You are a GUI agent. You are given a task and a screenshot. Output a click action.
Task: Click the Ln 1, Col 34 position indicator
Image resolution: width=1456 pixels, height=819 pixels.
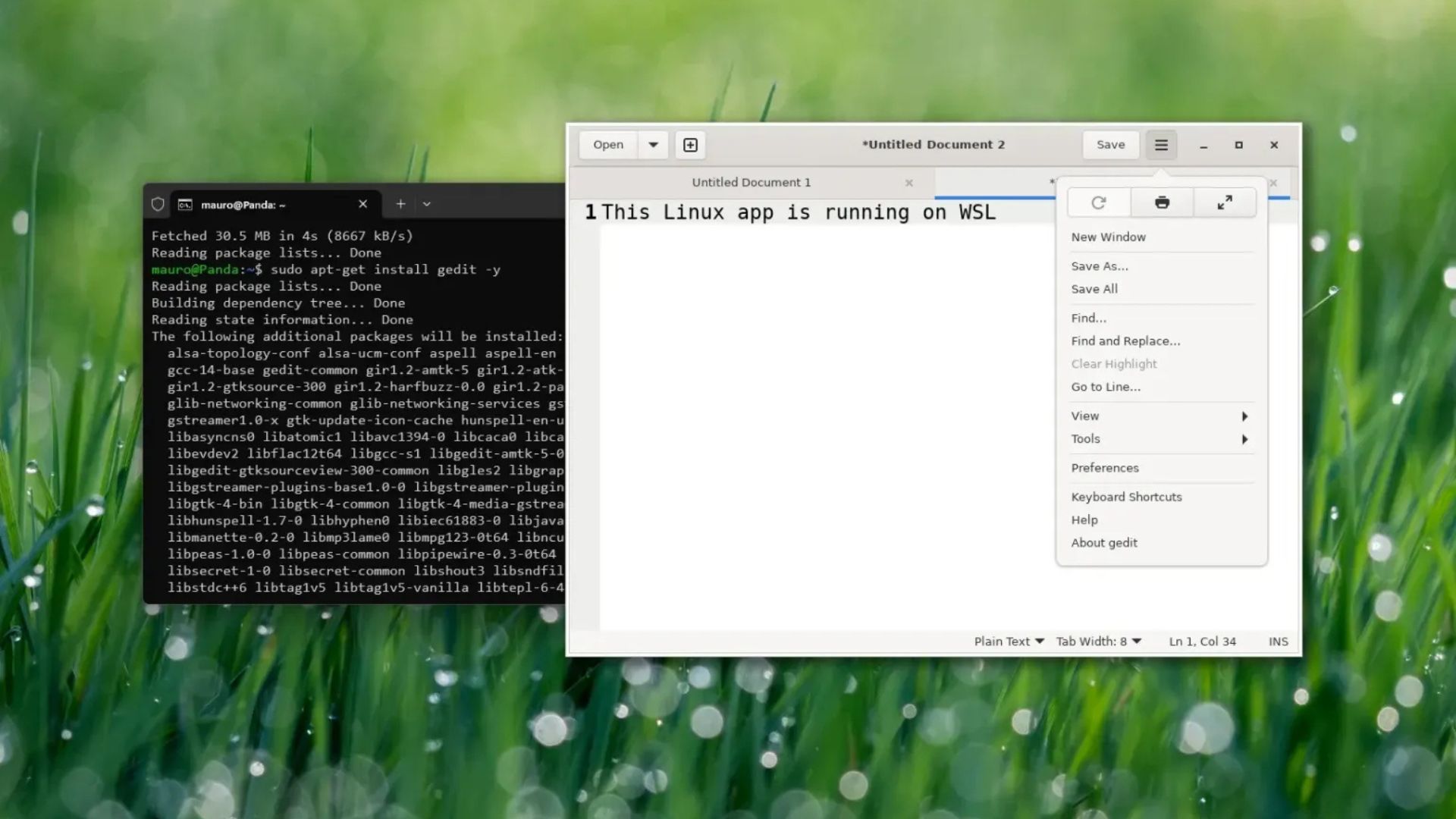coord(1202,641)
